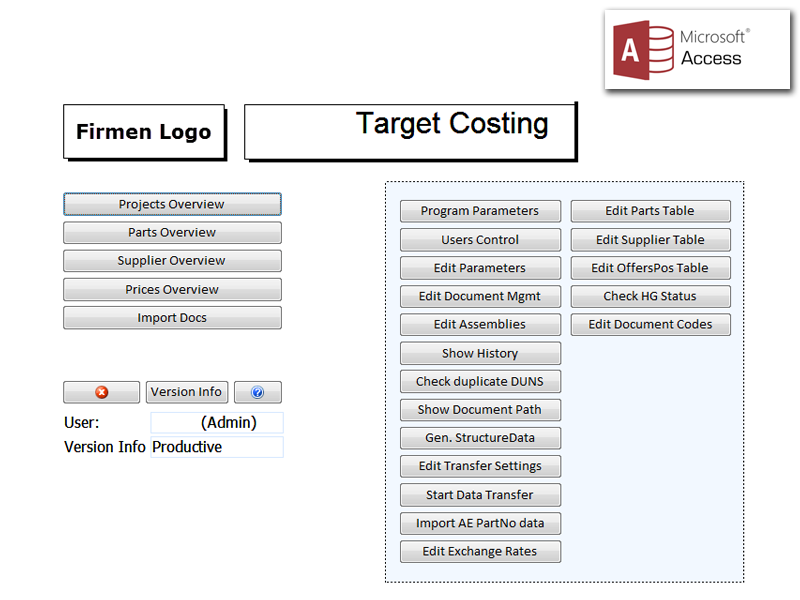Image resolution: width=800 pixels, height=600 pixels.
Task: Check for duplicate DUNS entries
Action: click(x=480, y=381)
